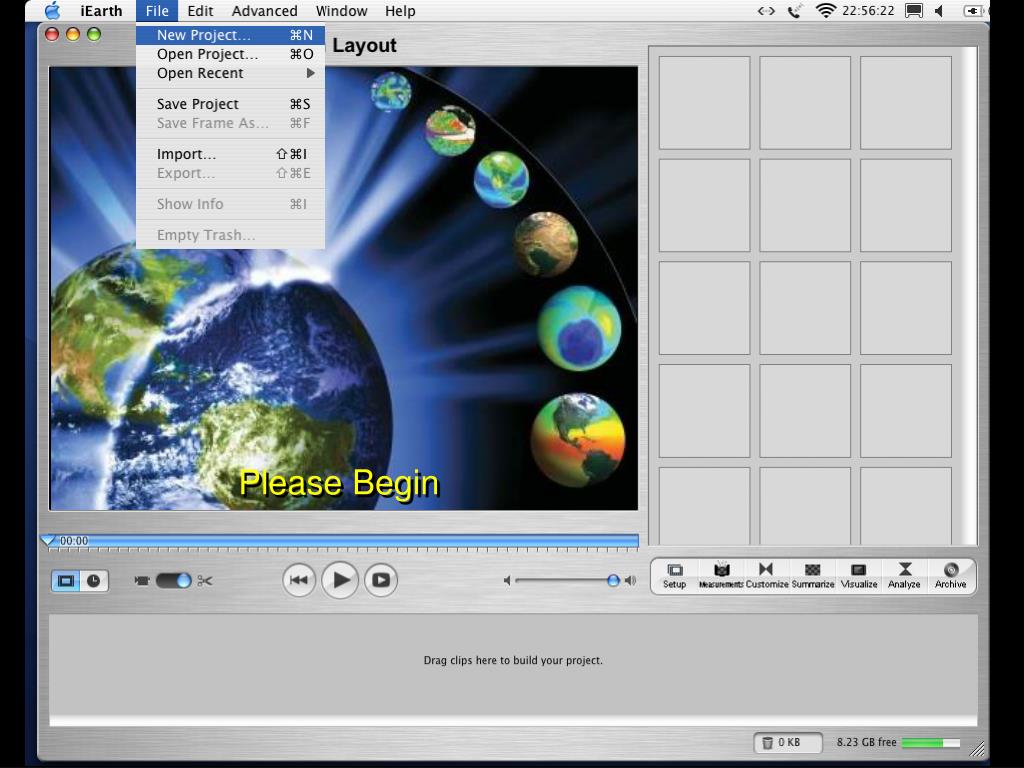Toggle the camera/edit mode switch
The height and width of the screenshot is (768, 1024).
tap(173, 580)
